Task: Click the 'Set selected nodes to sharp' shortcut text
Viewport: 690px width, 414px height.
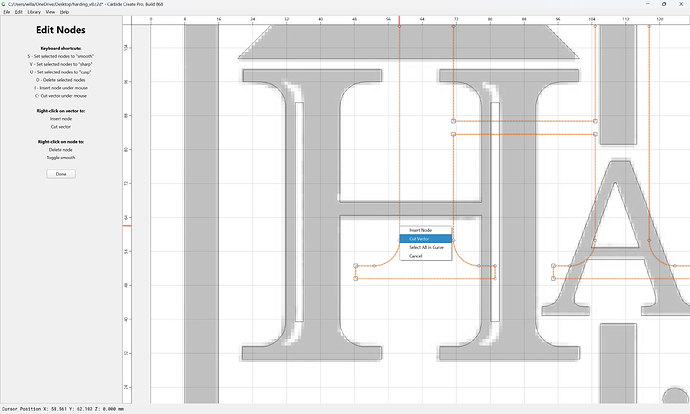Action: click(x=61, y=64)
